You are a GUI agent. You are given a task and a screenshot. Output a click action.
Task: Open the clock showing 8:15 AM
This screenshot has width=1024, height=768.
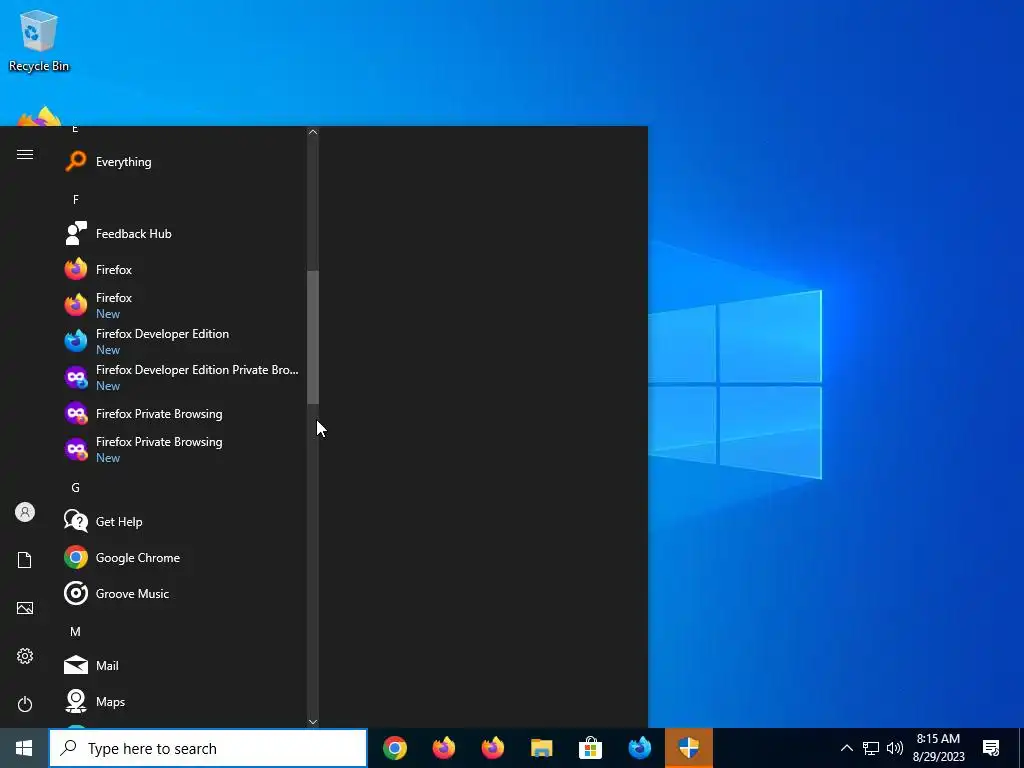tap(938, 748)
